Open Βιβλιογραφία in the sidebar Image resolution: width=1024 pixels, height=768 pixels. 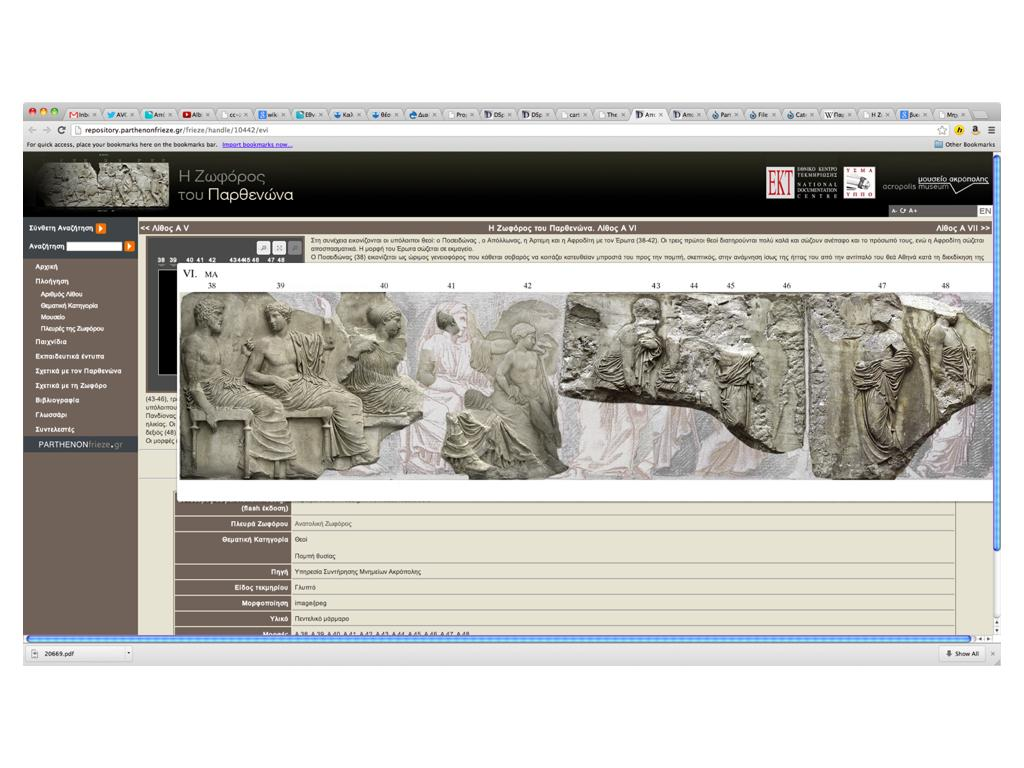tap(57, 400)
